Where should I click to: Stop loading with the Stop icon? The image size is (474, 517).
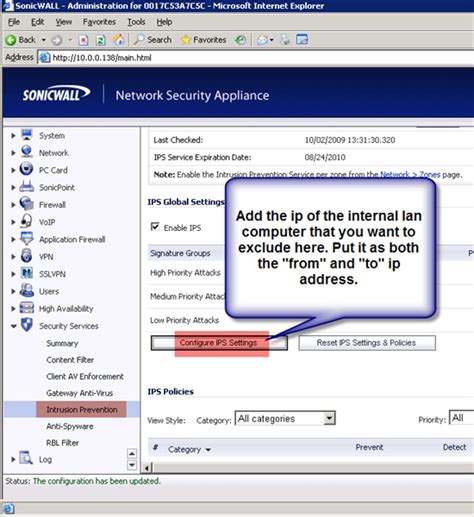[x=83, y=40]
